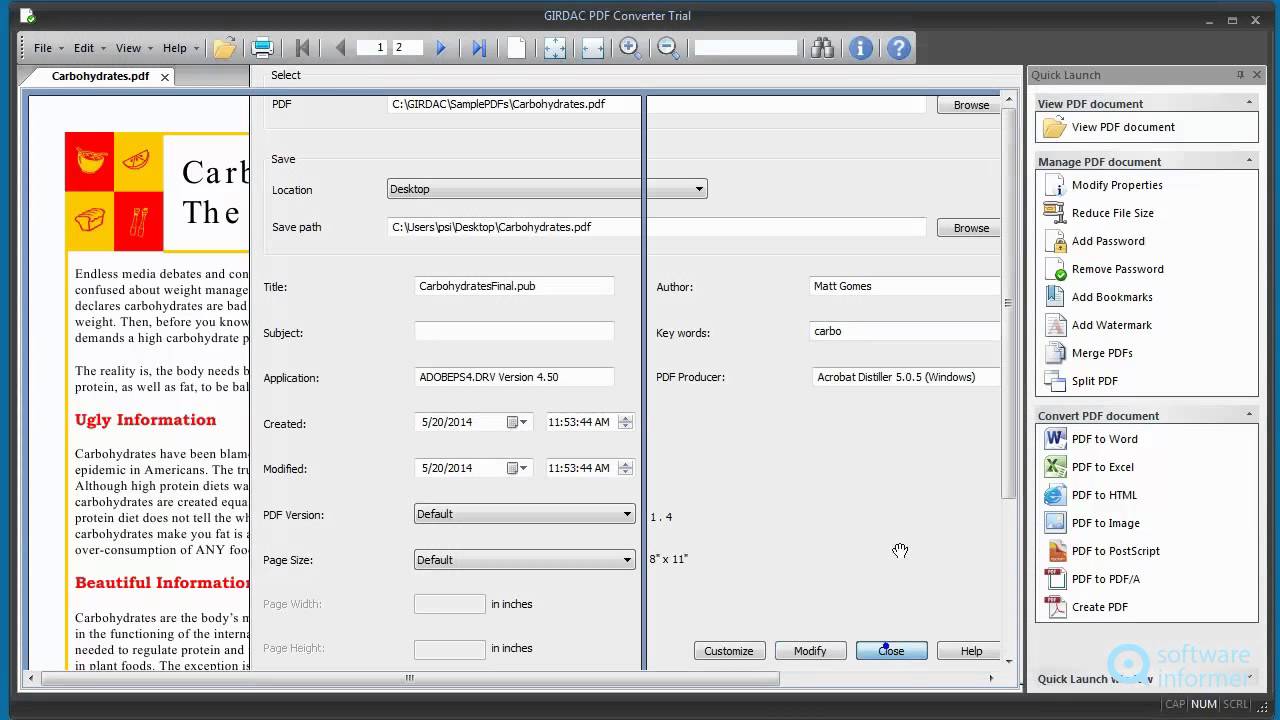Pin the Quick Launch panel
The height and width of the screenshot is (720, 1280).
tap(1240, 75)
